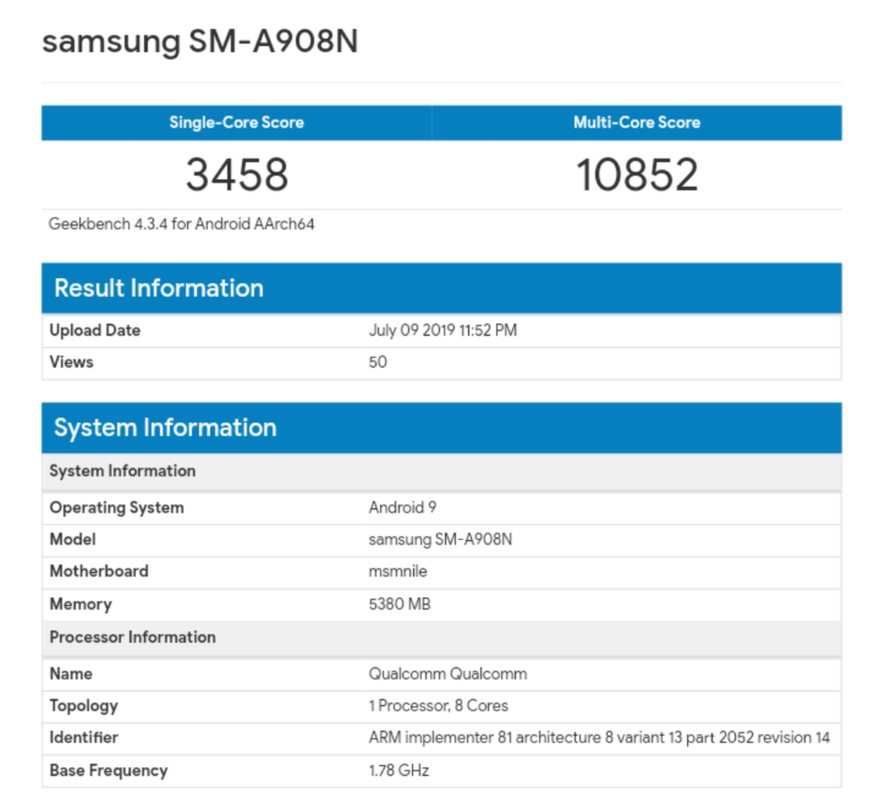Image resolution: width=880 pixels, height=800 pixels.
Task: Select the Upload Date label
Action: (95, 330)
